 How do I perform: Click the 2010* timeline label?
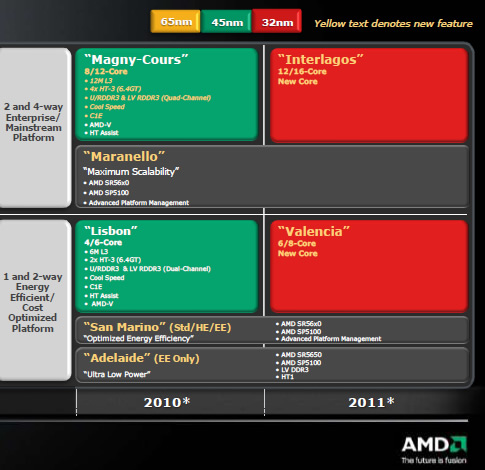point(167,402)
